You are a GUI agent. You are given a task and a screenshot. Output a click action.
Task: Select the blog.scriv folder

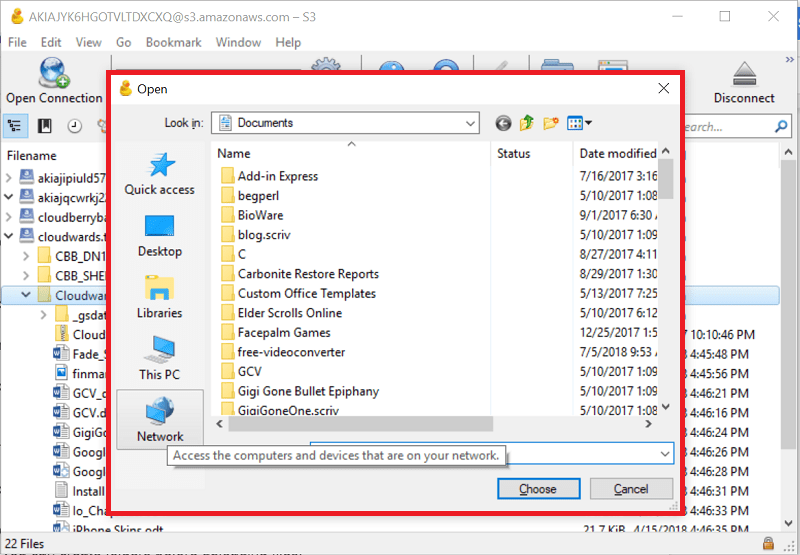(255, 235)
